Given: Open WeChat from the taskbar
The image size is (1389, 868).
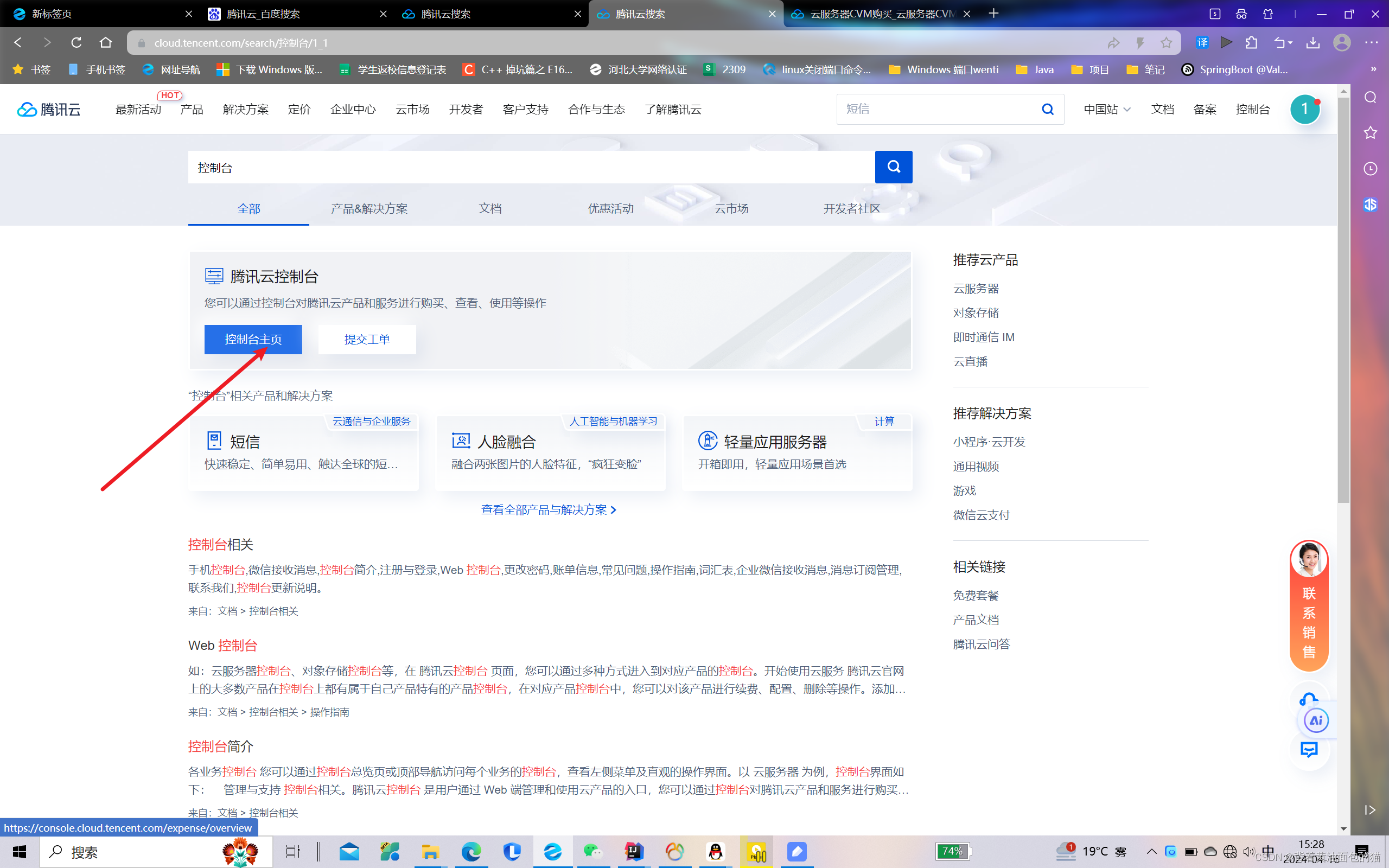Looking at the screenshot, I should point(592,852).
